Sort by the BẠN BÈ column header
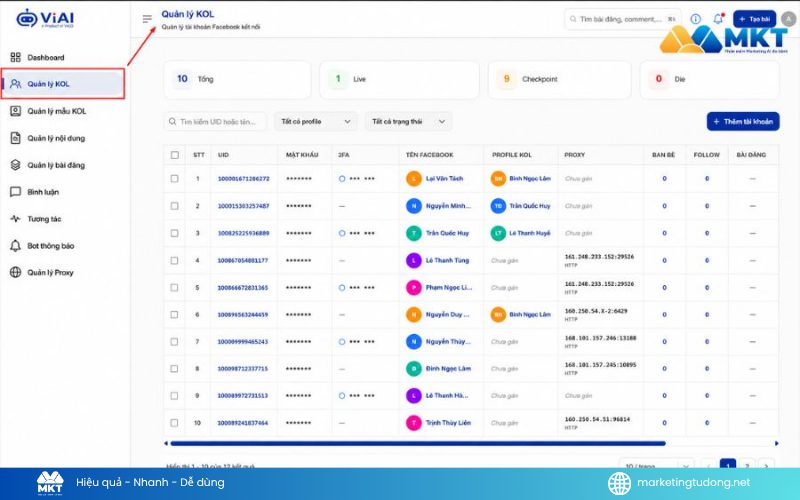The image size is (800, 500). (663, 155)
